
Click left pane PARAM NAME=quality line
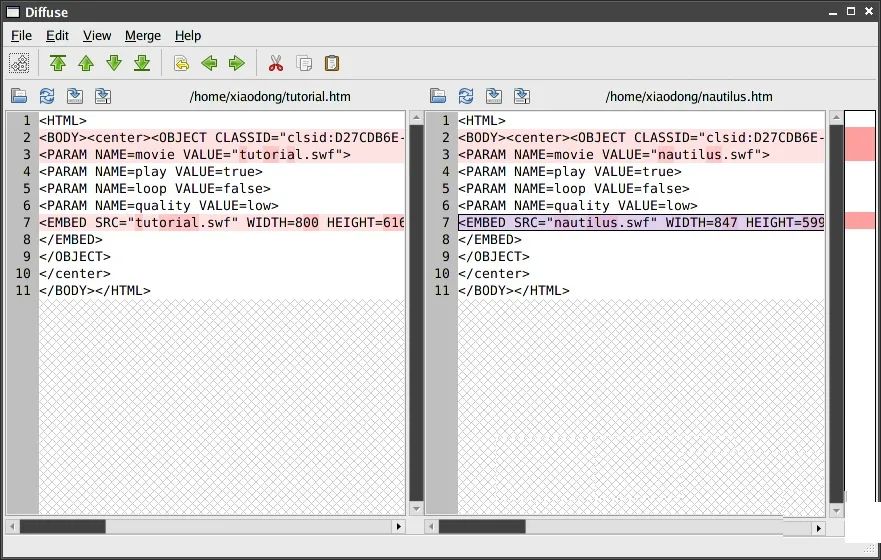[222, 206]
